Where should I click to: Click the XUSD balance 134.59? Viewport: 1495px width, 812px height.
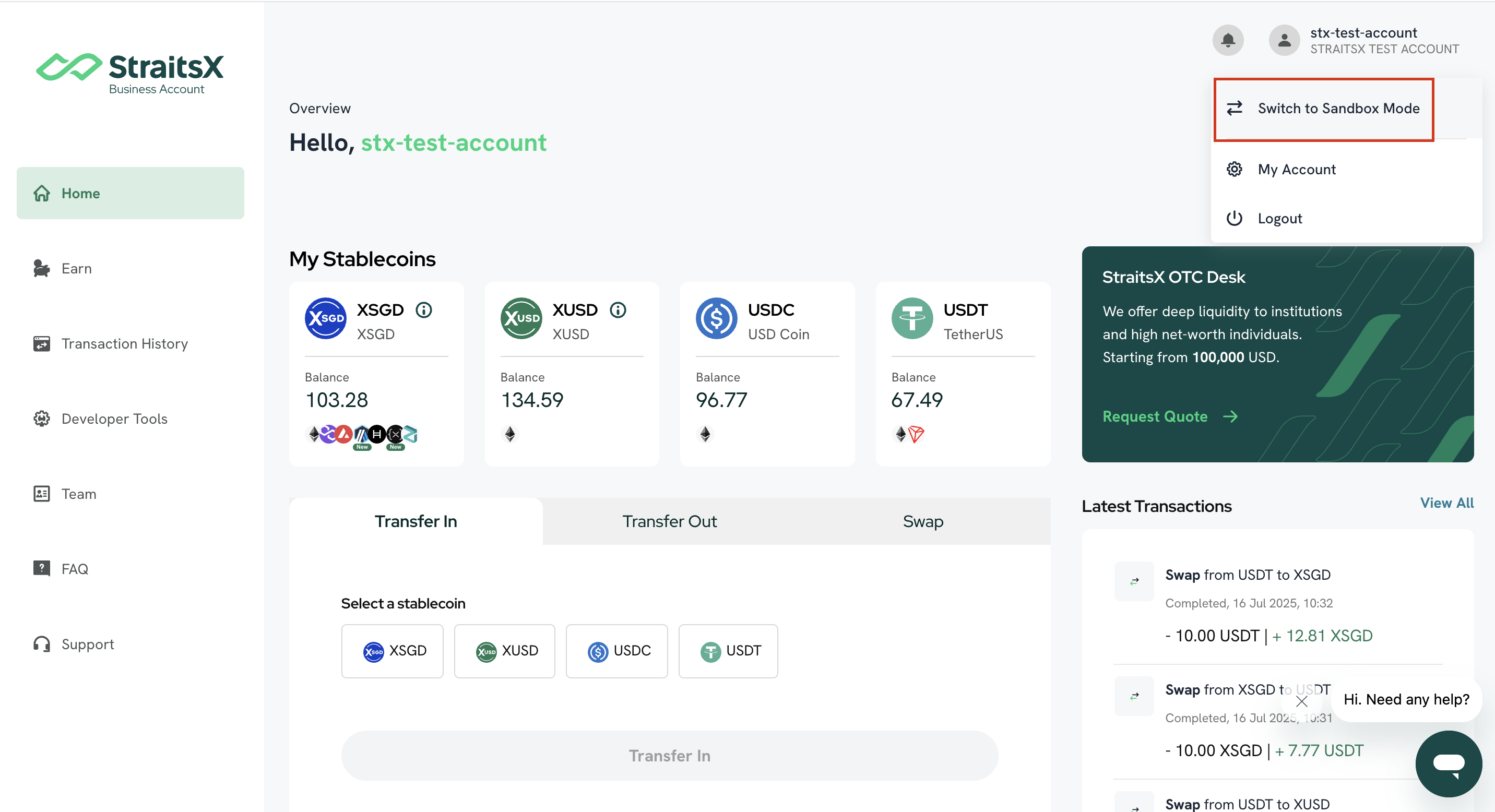[x=531, y=400]
